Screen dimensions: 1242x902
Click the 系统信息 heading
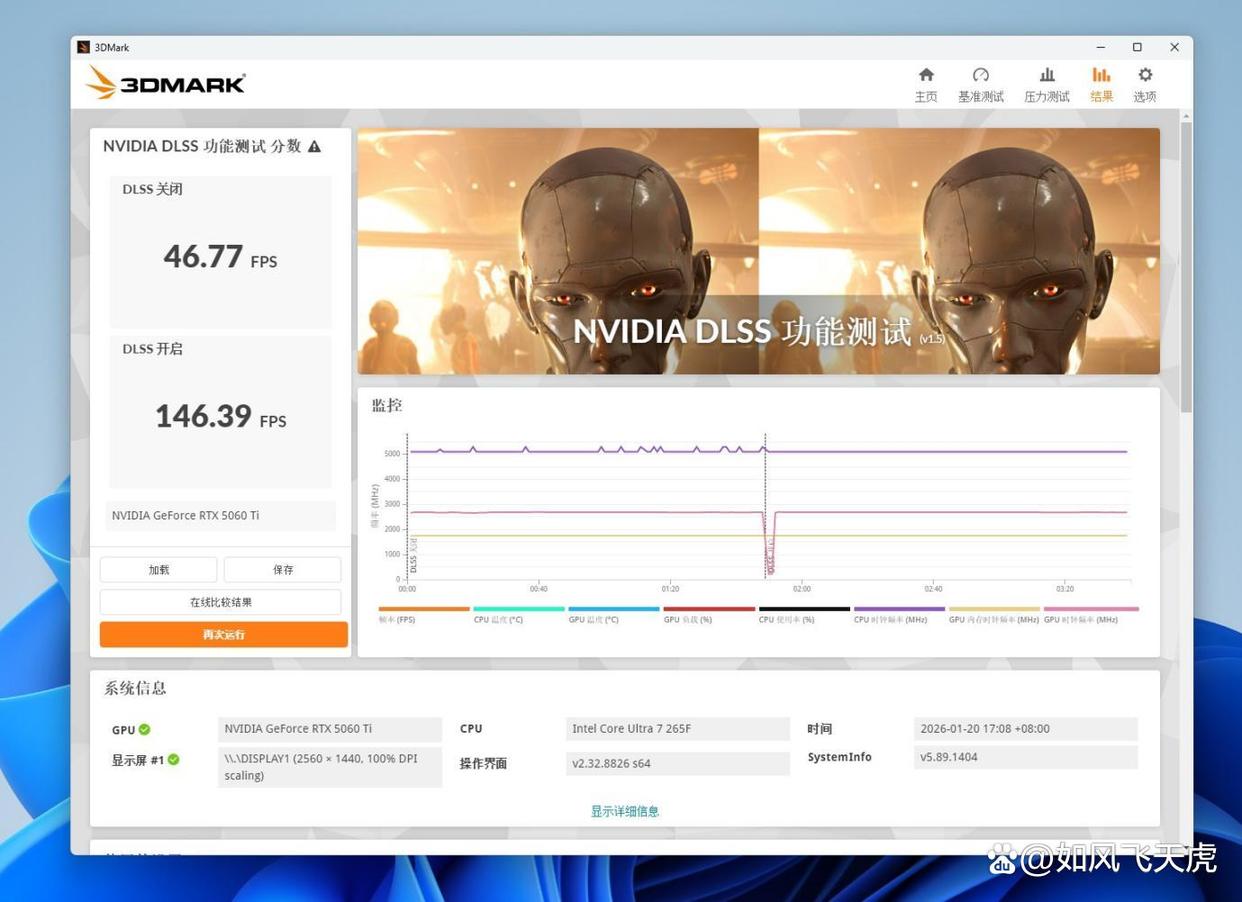tap(135, 688)
